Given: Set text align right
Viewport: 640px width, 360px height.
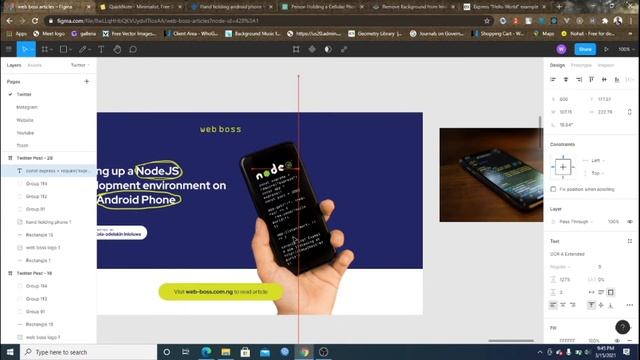Looking at the screenshot, I should pos(573,305).
